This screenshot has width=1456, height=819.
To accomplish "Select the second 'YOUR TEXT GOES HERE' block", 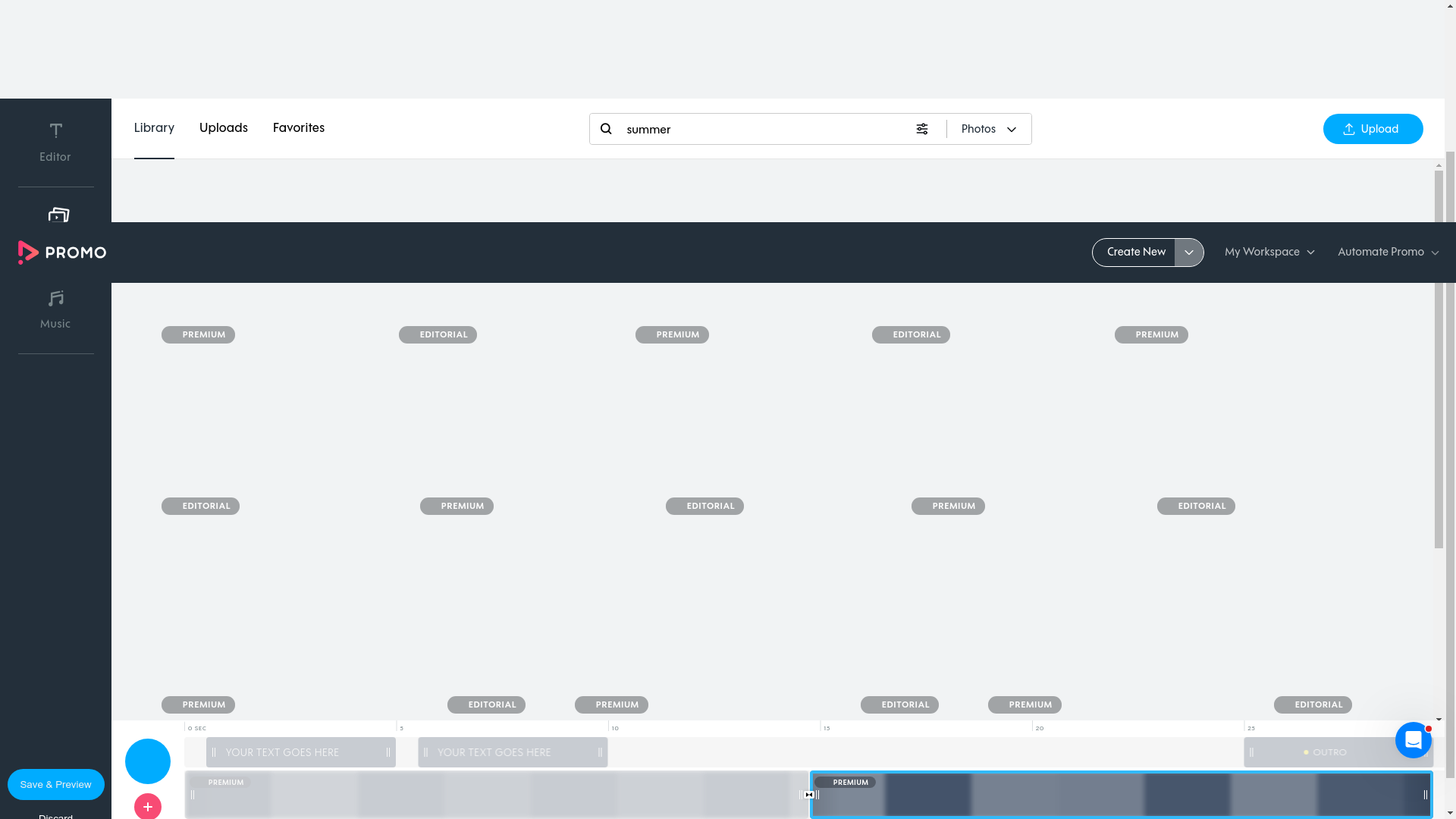I will coord(513,752).
